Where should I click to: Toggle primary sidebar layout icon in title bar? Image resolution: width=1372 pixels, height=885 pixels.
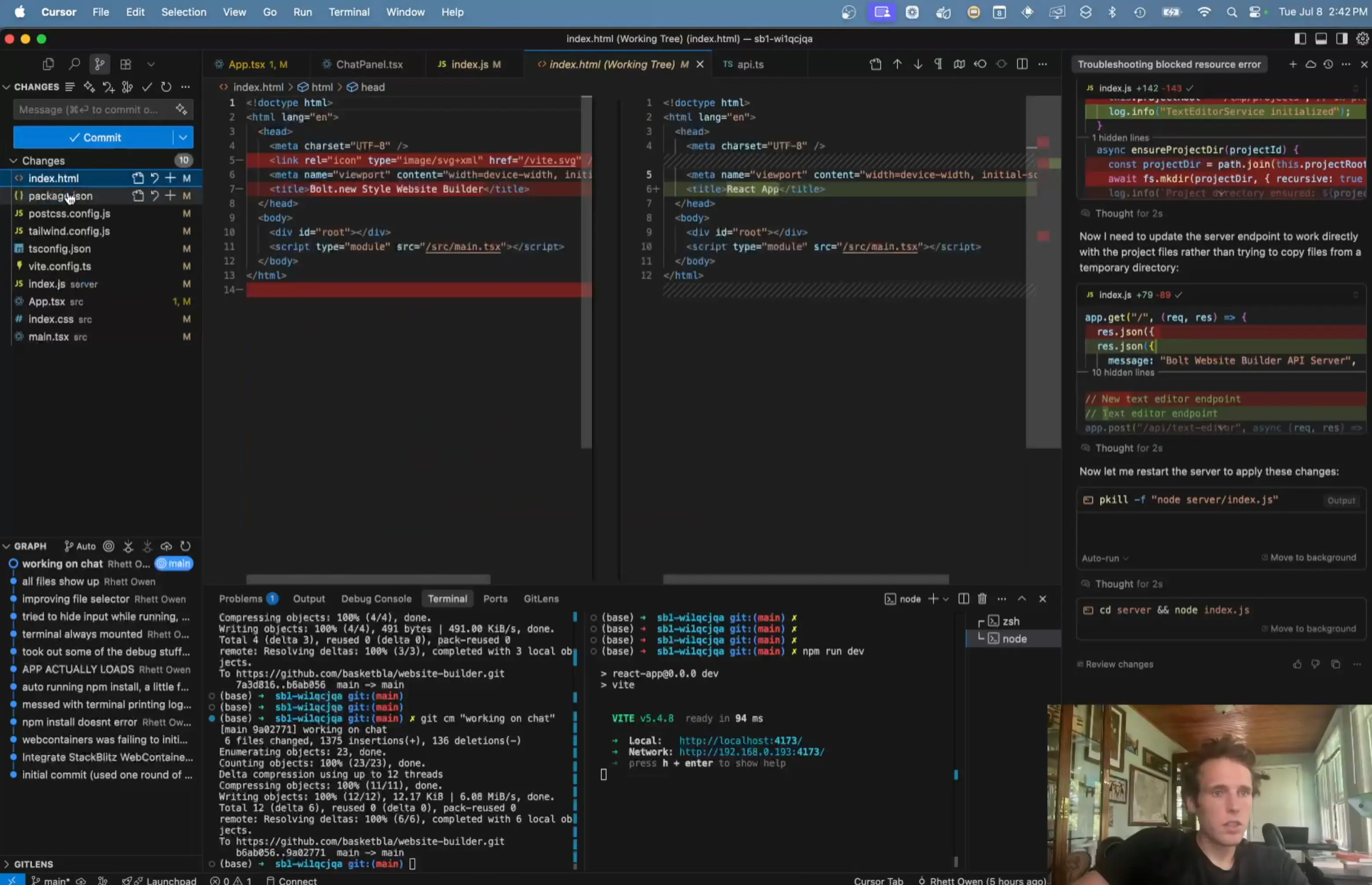[x=1299, y=39]
